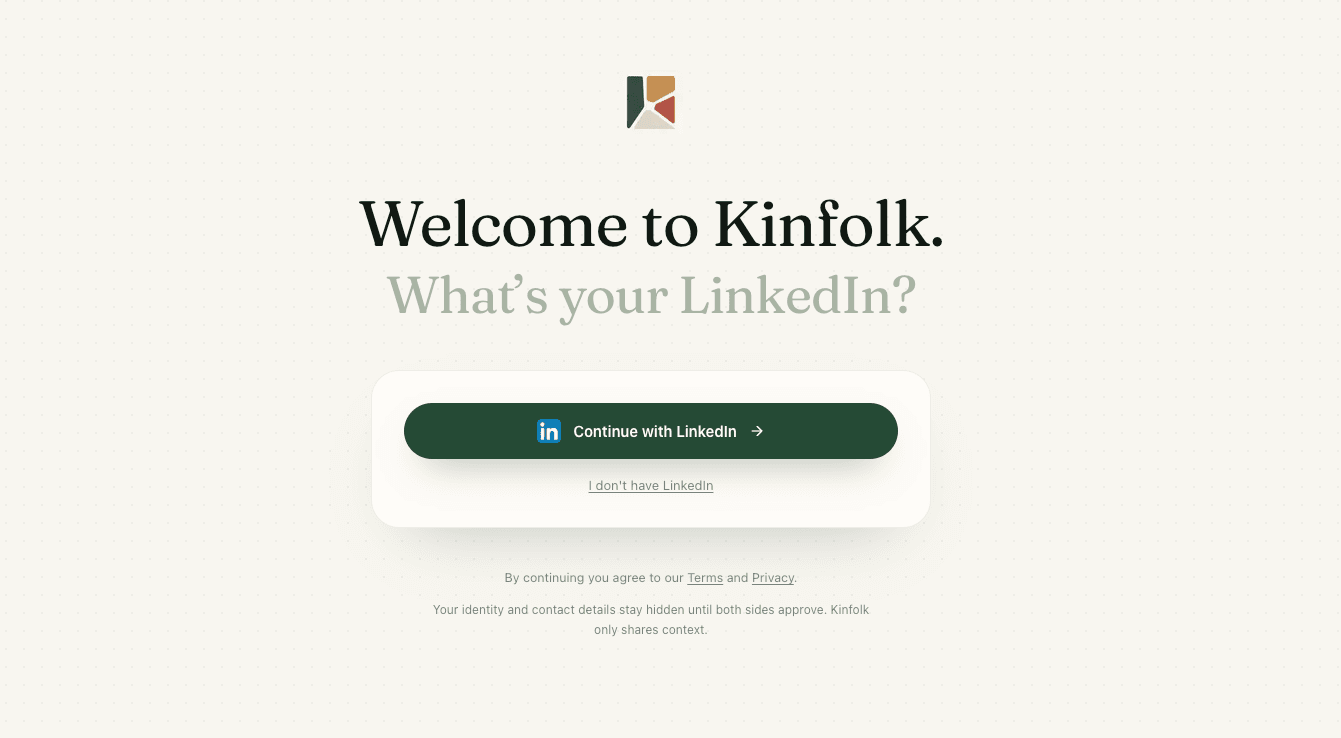Click the Kinfolk logo at top

coord(651,102)
